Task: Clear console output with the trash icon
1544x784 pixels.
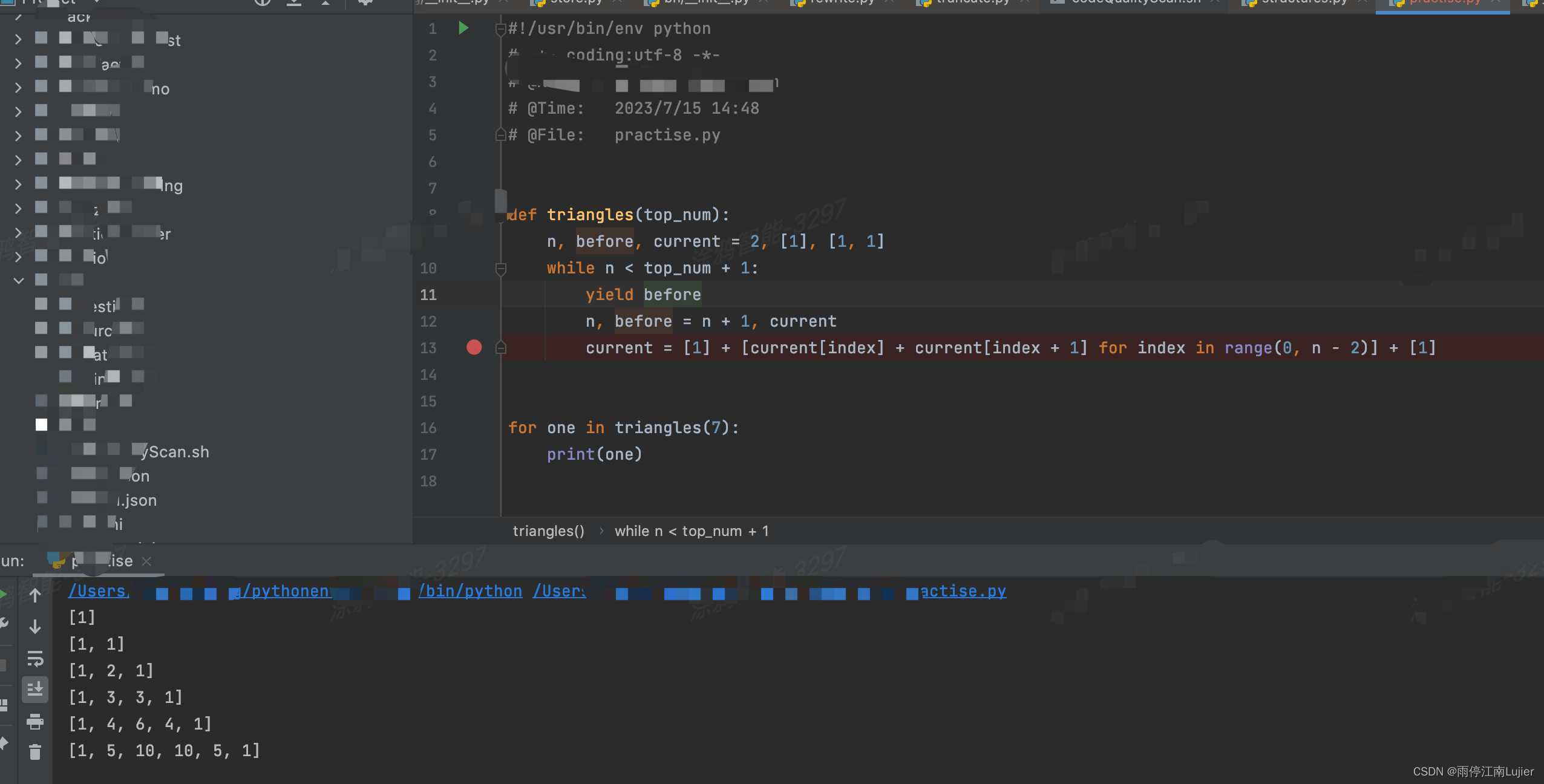Action: coord(35,752)
